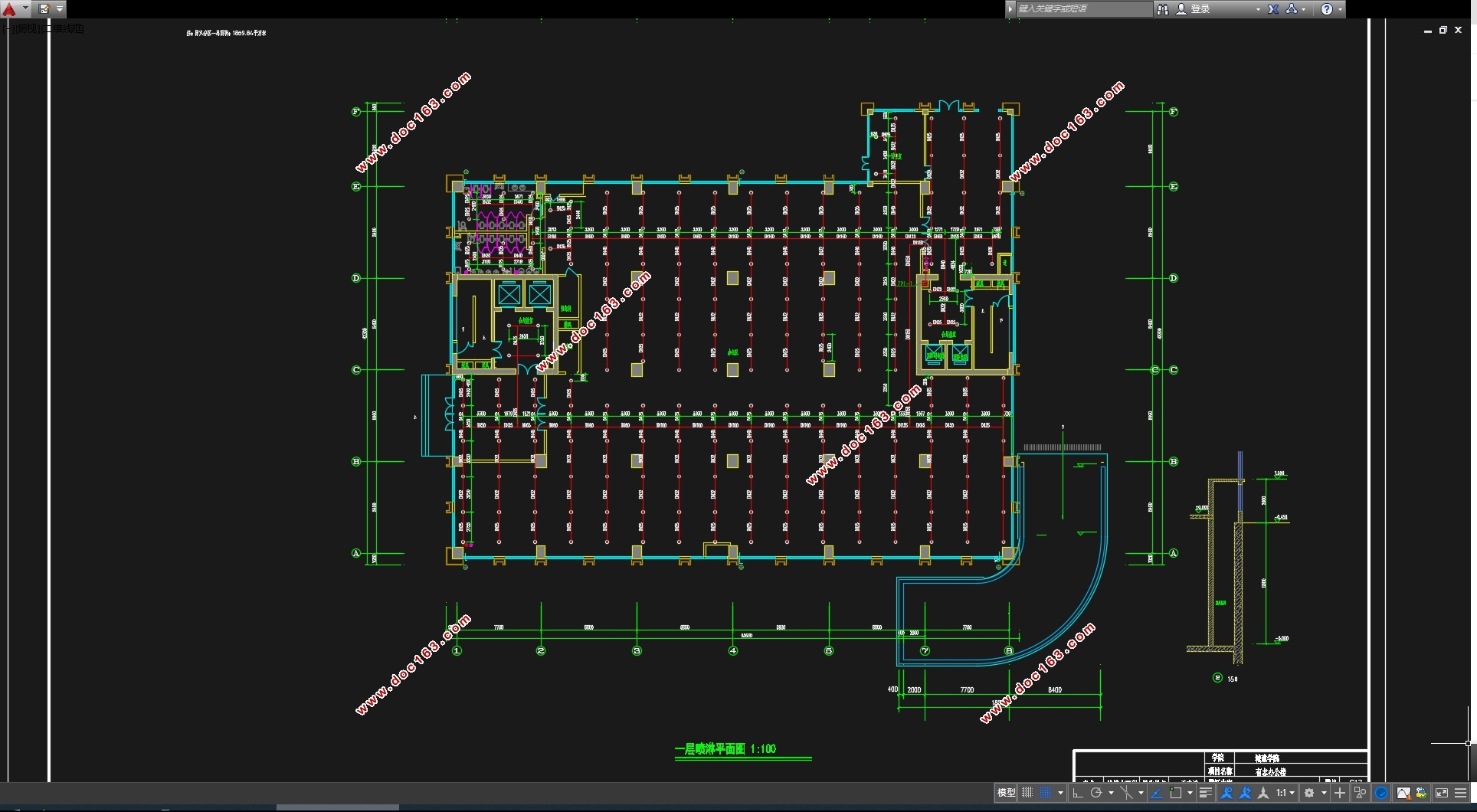Click the keyword search input field
This screenshot has height=812, width=1477.
[1083, 9]
